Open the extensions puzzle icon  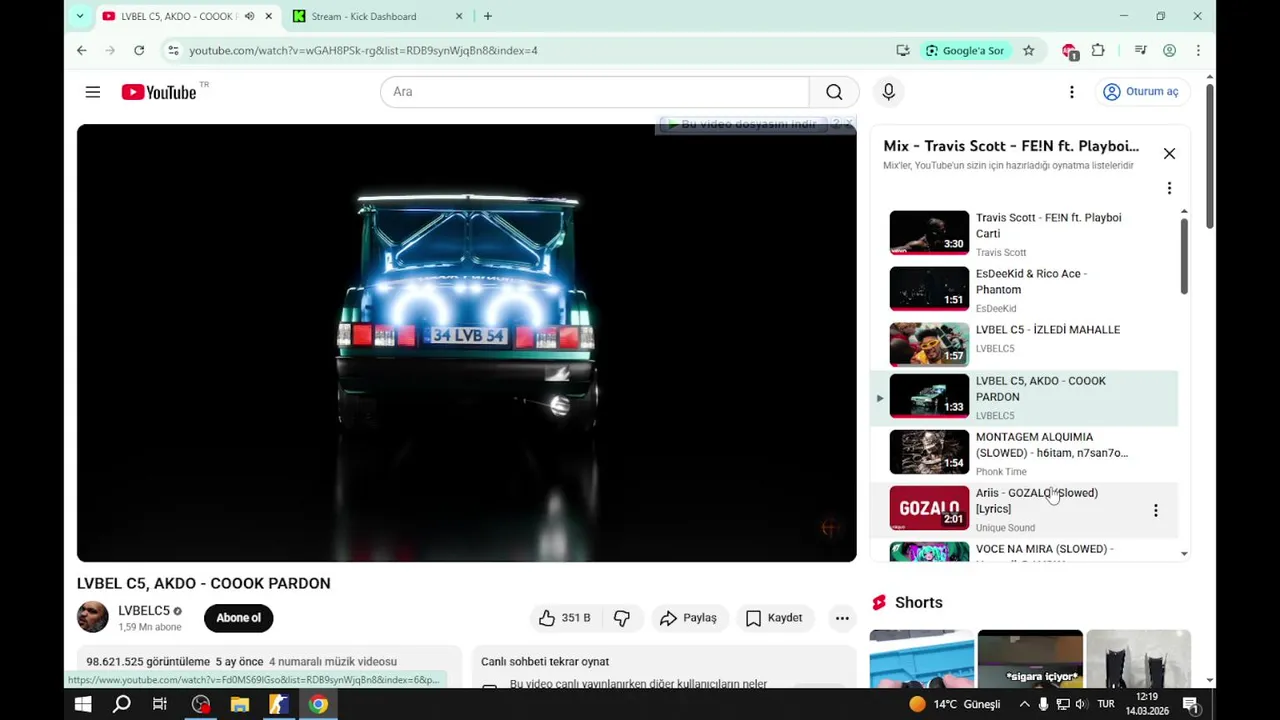tap(1098, 50)
